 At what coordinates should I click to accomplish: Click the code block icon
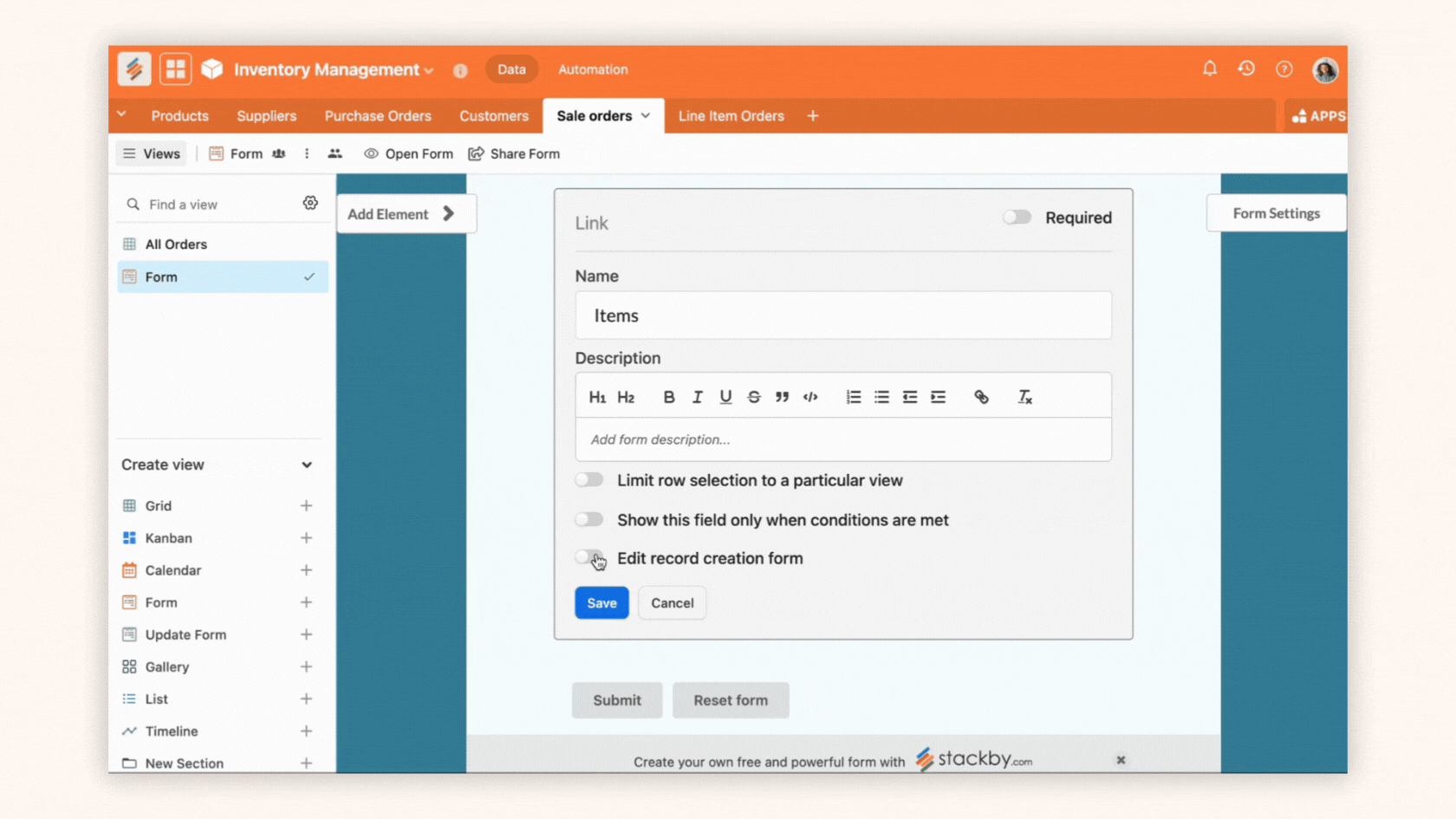[x=810, y=397]
